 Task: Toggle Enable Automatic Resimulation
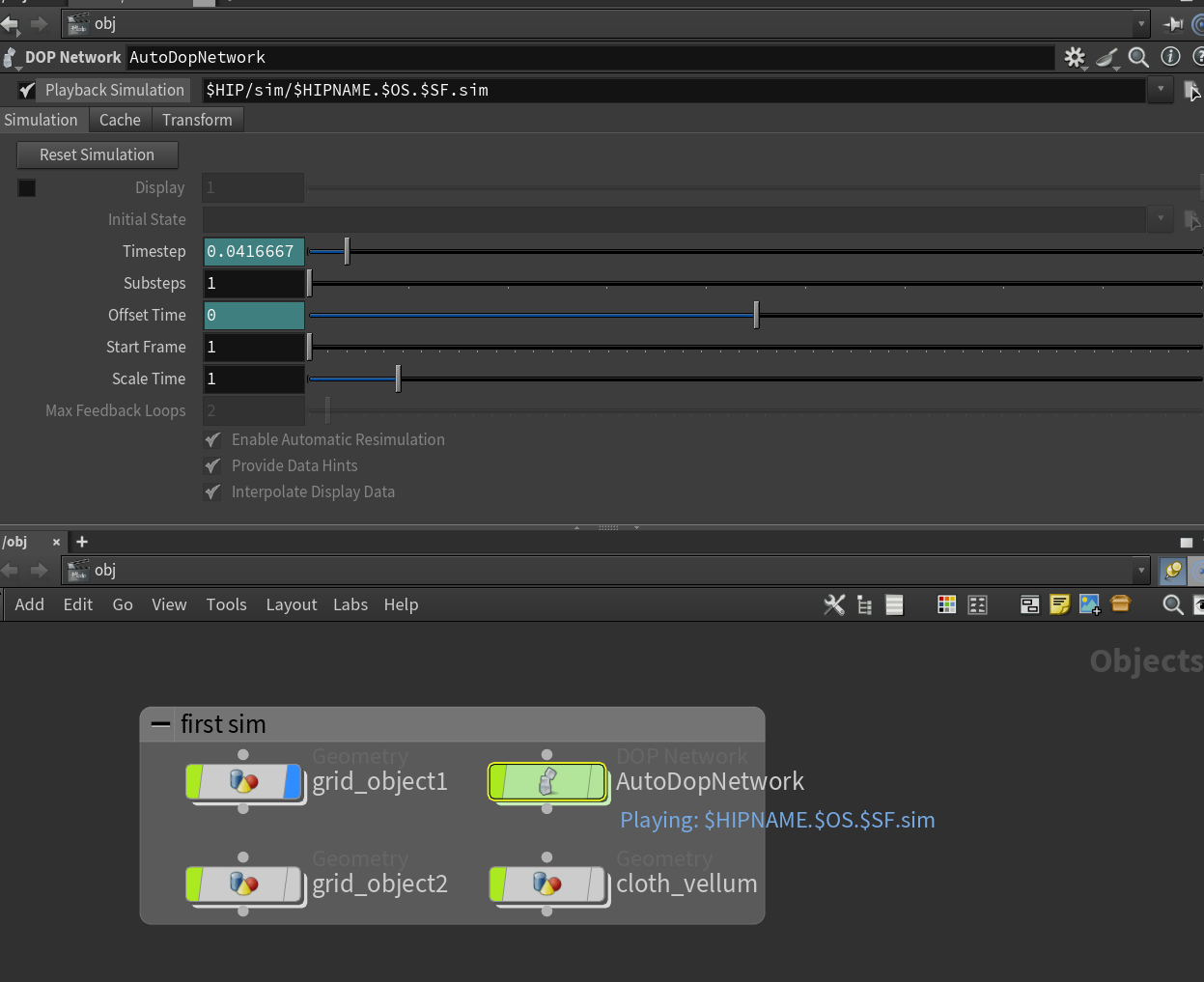pyautogui.click(x=212, y=440)
